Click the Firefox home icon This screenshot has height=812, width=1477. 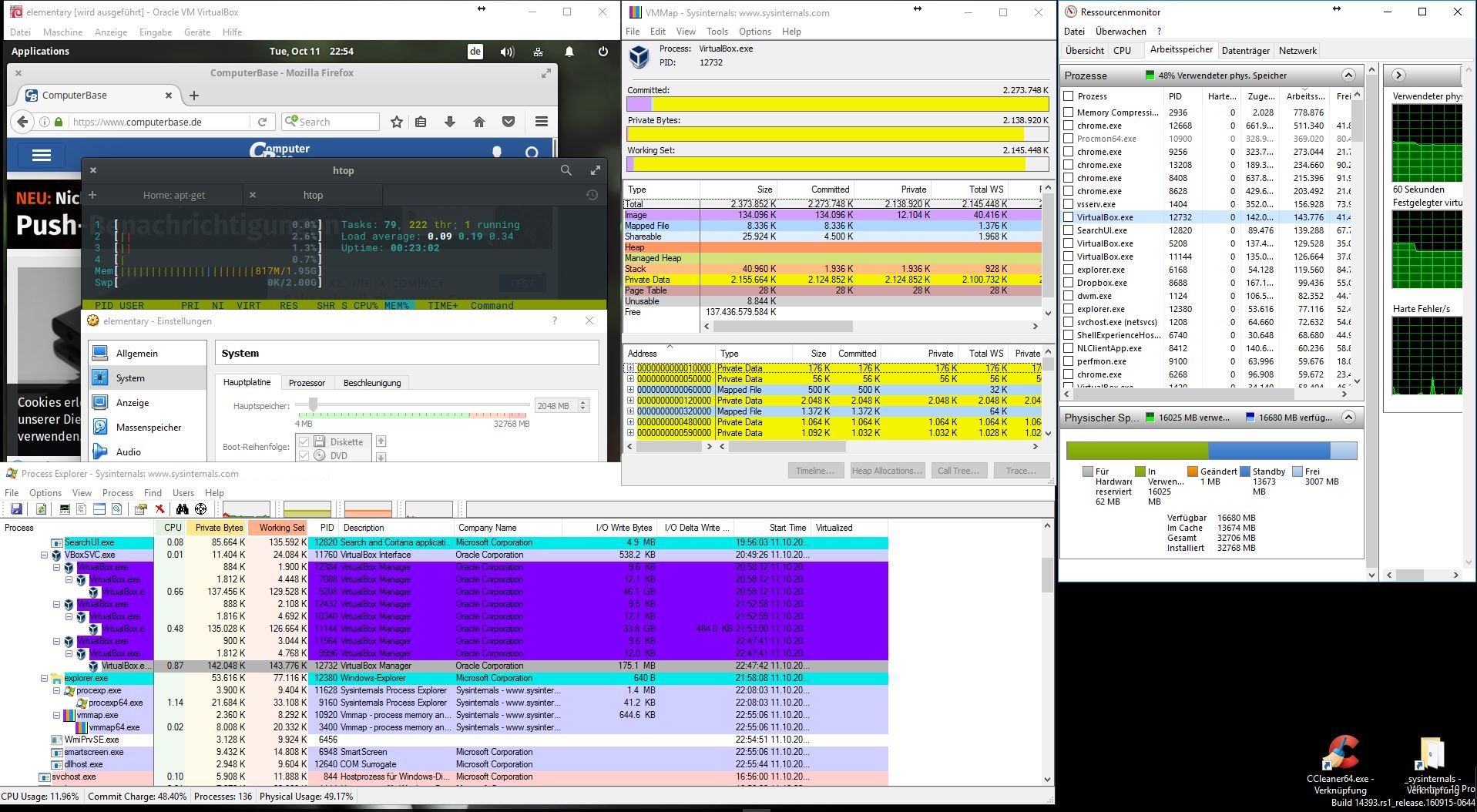[479, 122]
